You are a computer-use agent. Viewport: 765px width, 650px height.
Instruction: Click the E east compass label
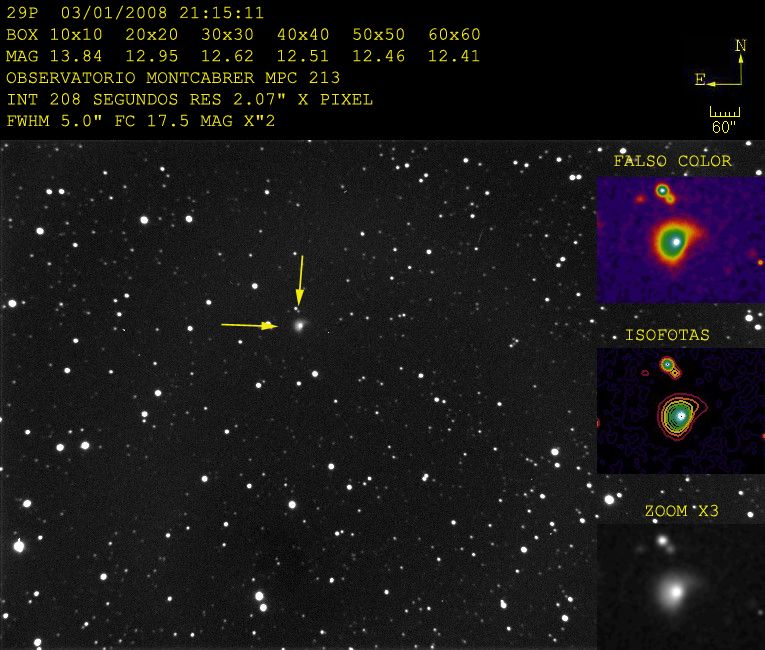click(700, 80)
